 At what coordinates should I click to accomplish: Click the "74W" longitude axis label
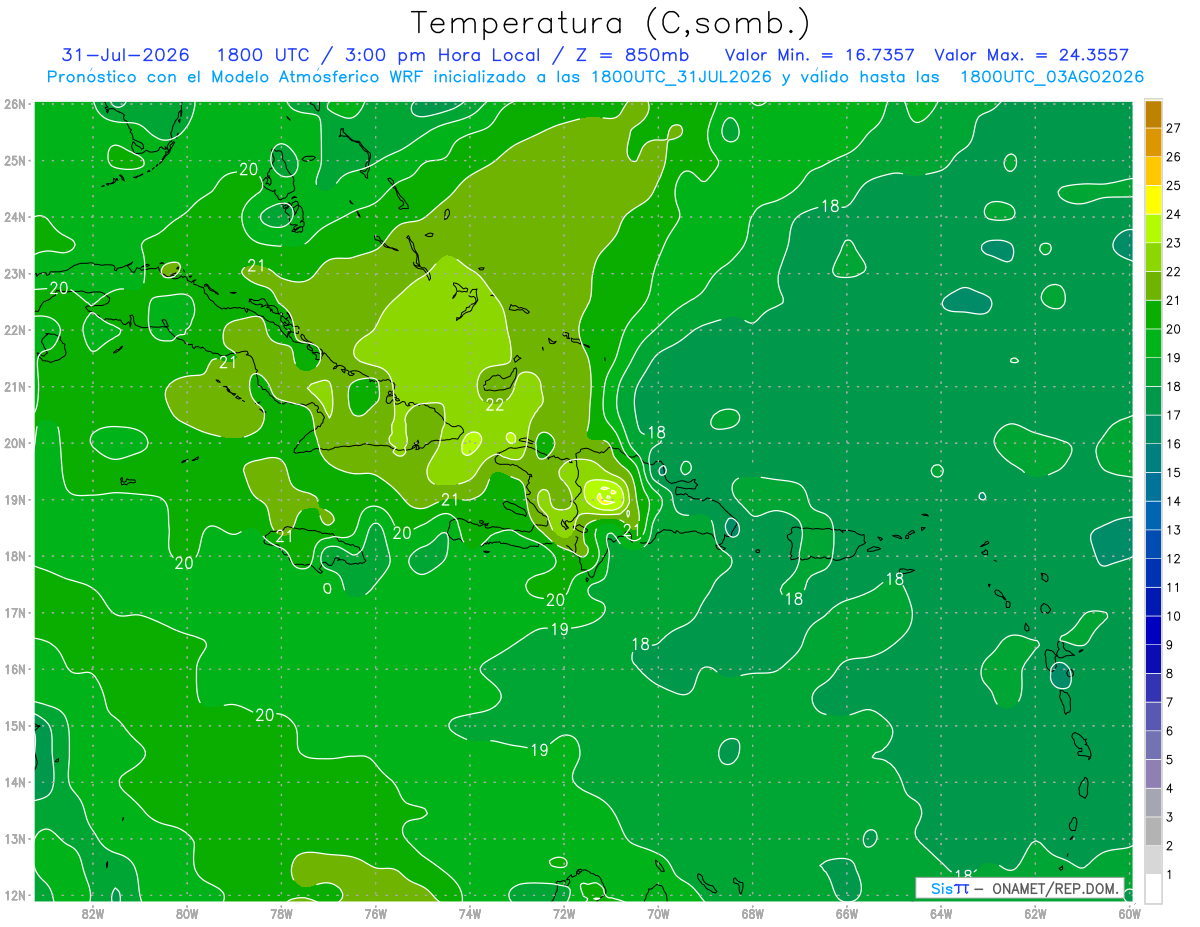[x=470, y=913]
